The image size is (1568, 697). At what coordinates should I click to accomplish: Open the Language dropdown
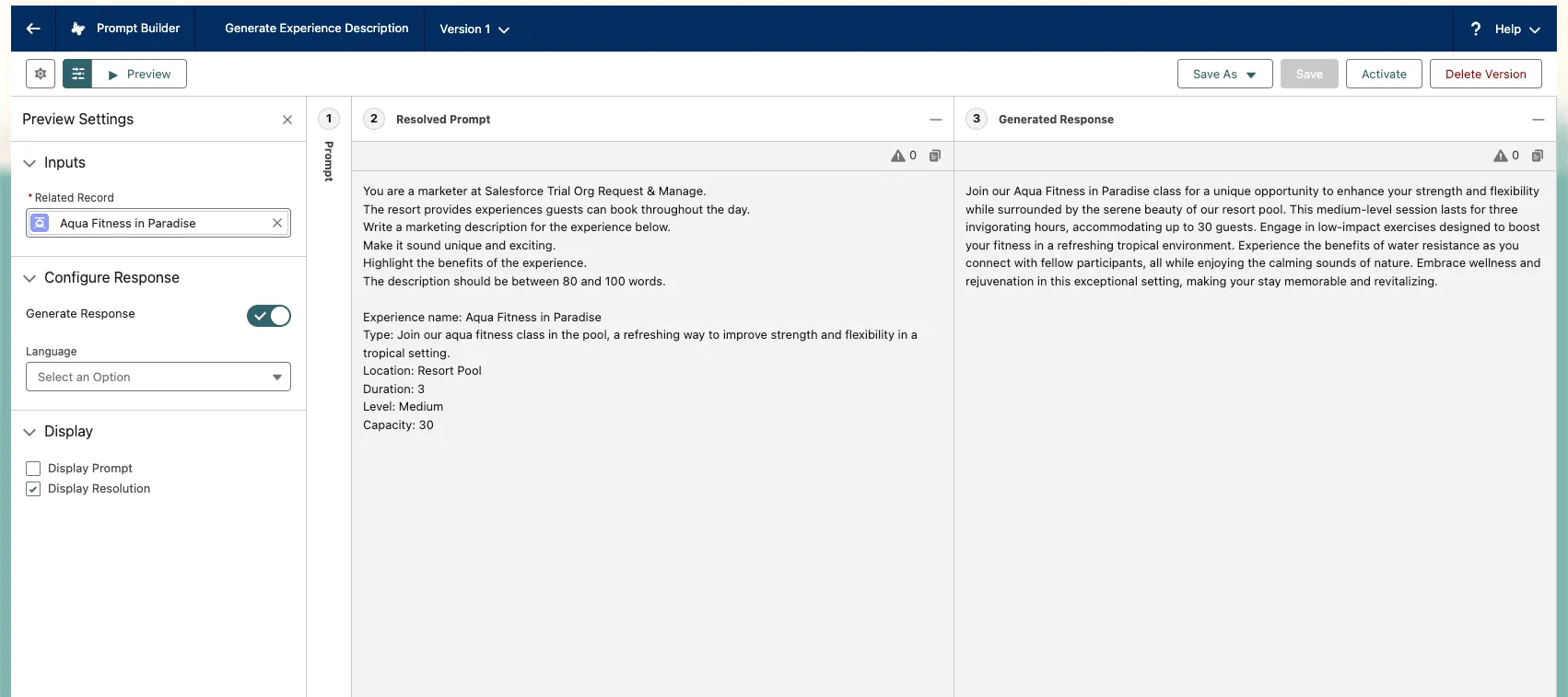[x=158, y=377]
